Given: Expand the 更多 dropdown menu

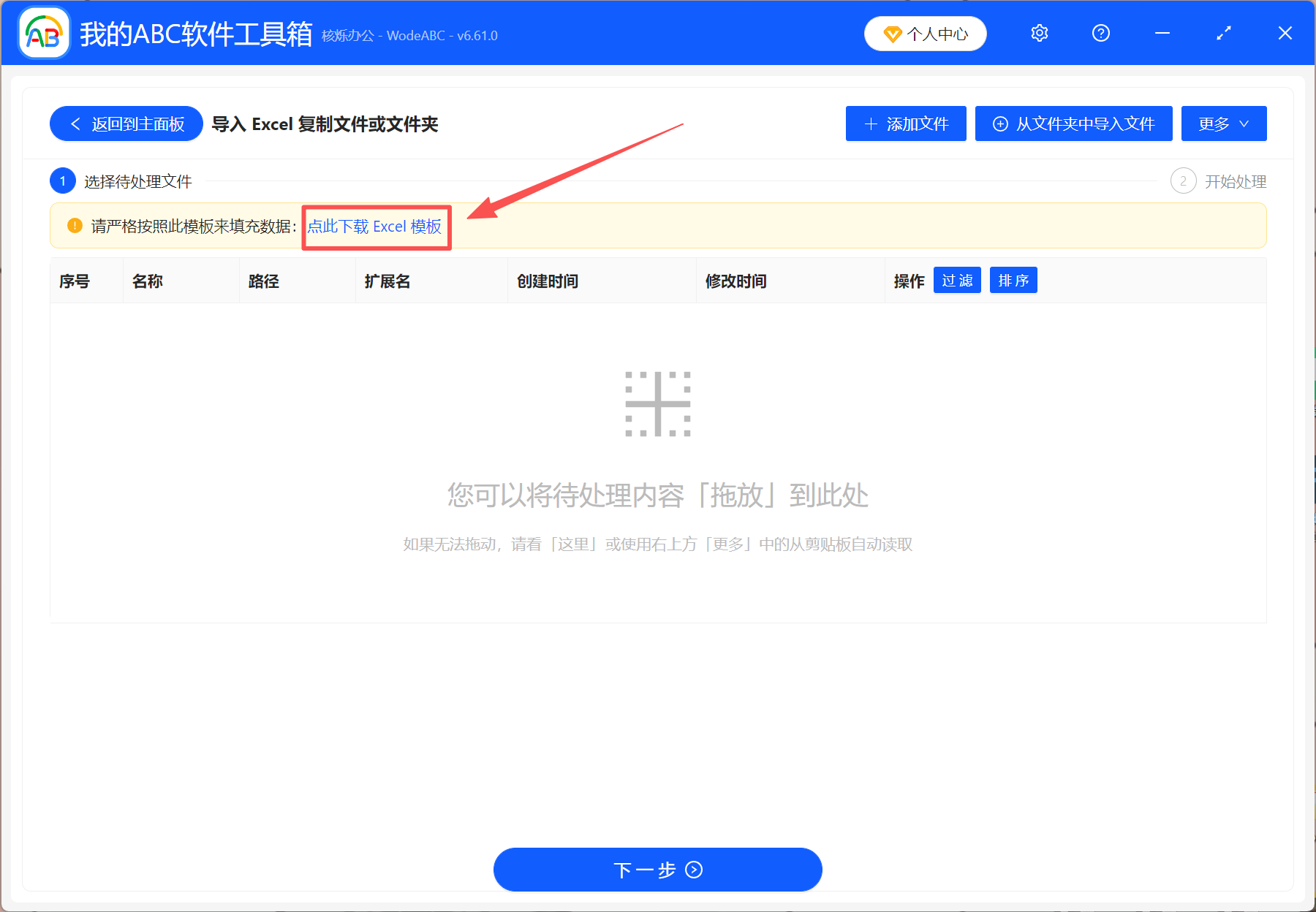Looking at the screenshot, I should [x=1223, y=123].
